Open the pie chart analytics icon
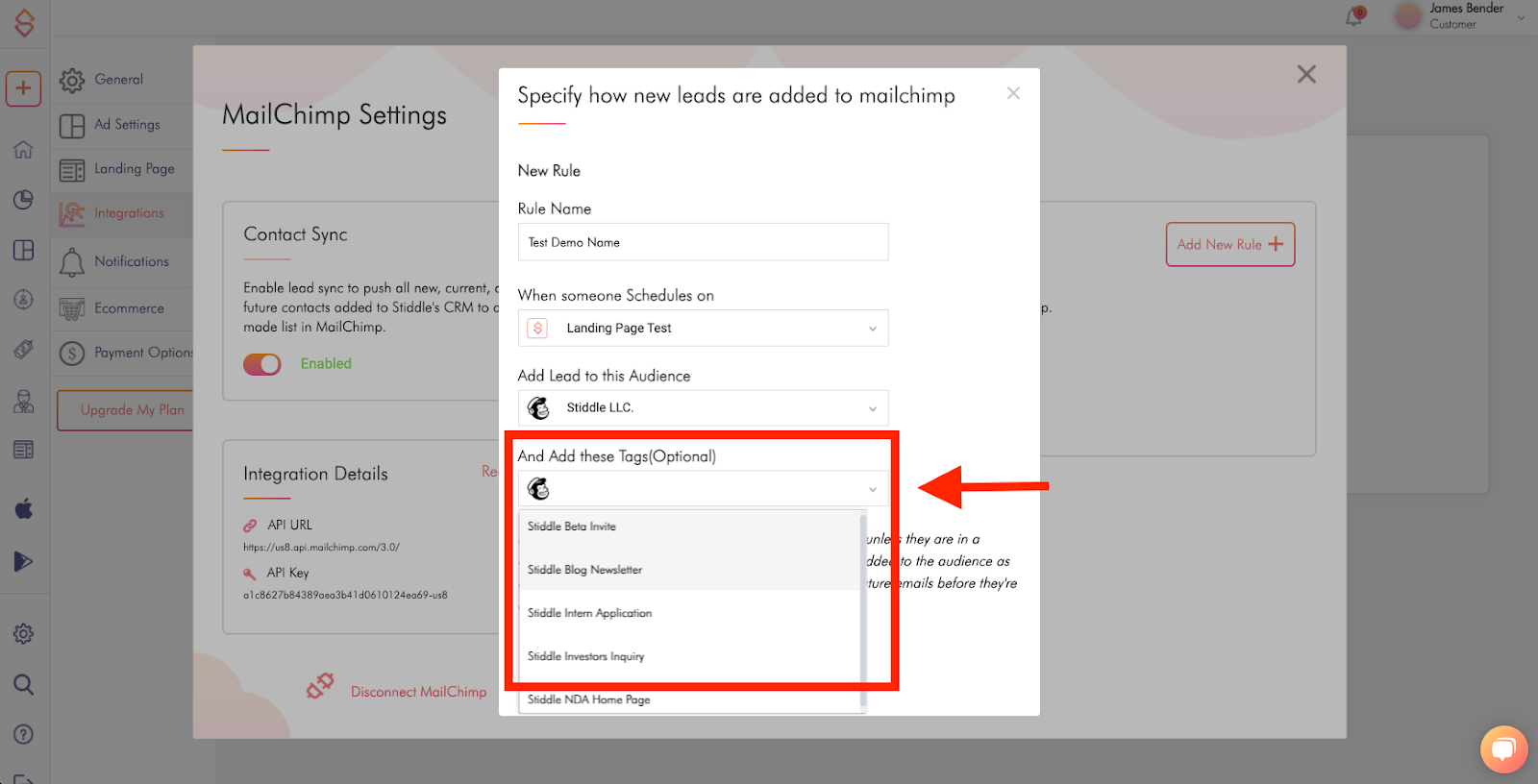Viewport: 1538px width, 784px height. tap(23, 200)
